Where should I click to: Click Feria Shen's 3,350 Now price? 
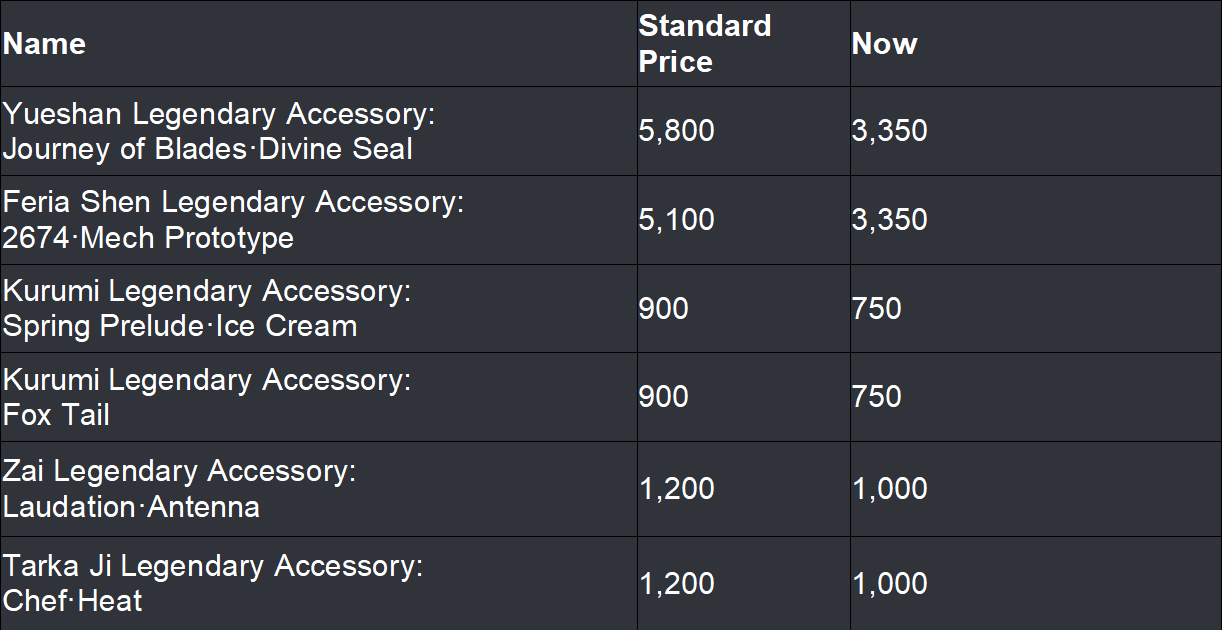click(x=889, y=220)
